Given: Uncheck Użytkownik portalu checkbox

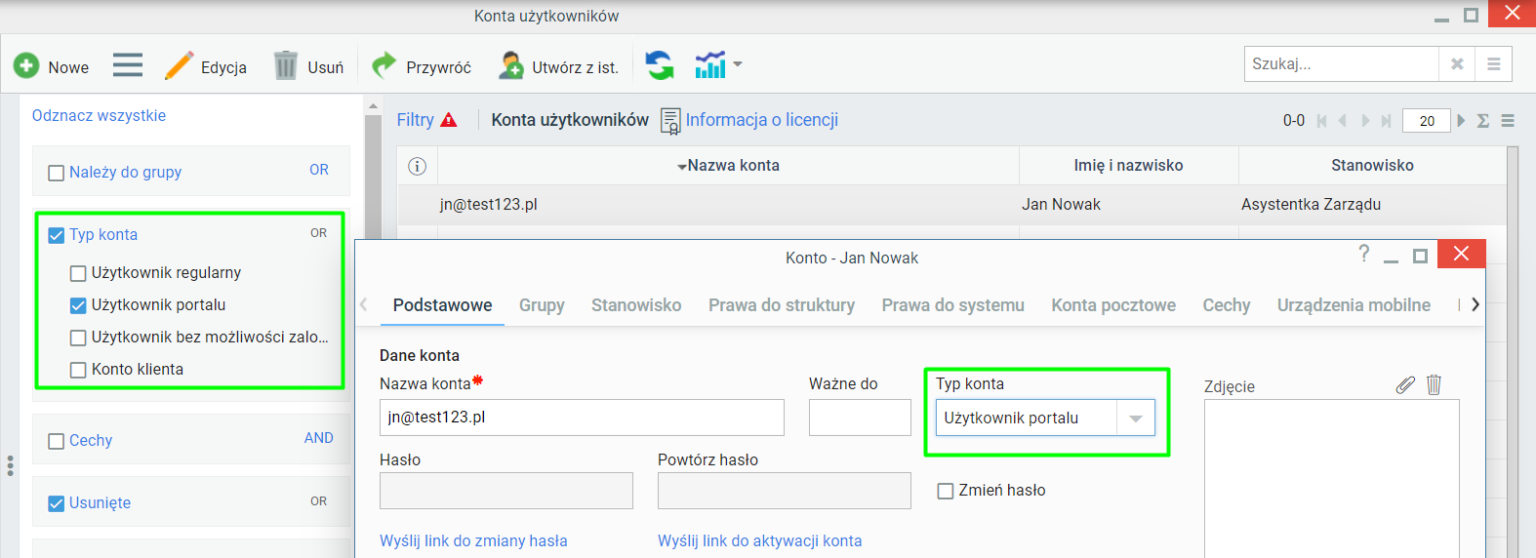Looking at the screenshot, I should click(x=78, y=305).
